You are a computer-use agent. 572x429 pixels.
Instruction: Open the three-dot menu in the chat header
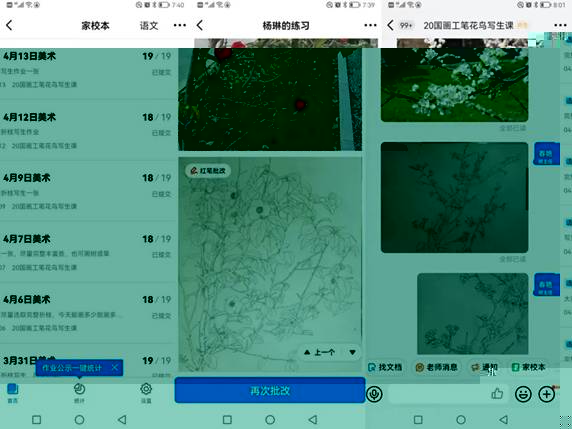[x=560, y=26]
